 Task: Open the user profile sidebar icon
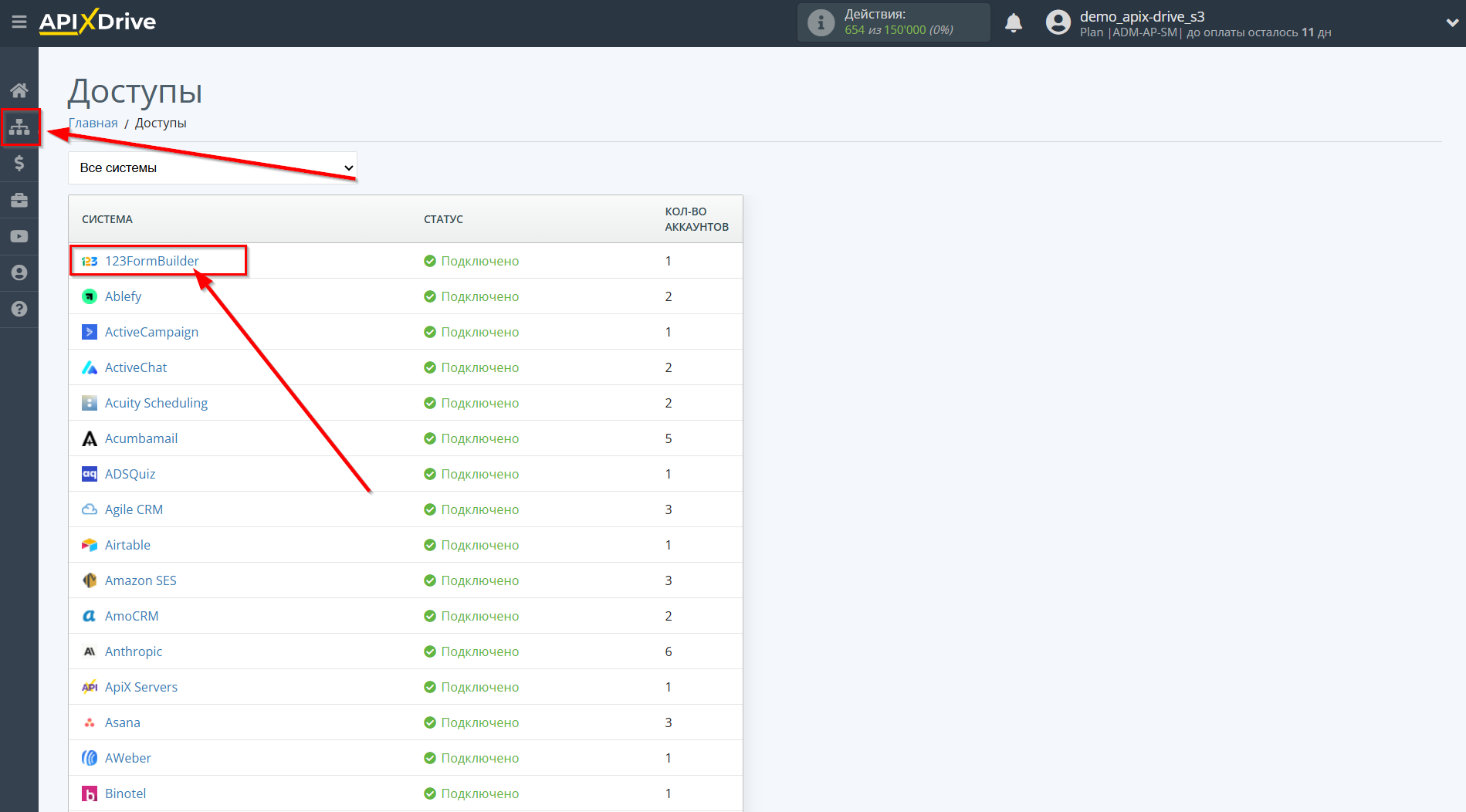19,272
